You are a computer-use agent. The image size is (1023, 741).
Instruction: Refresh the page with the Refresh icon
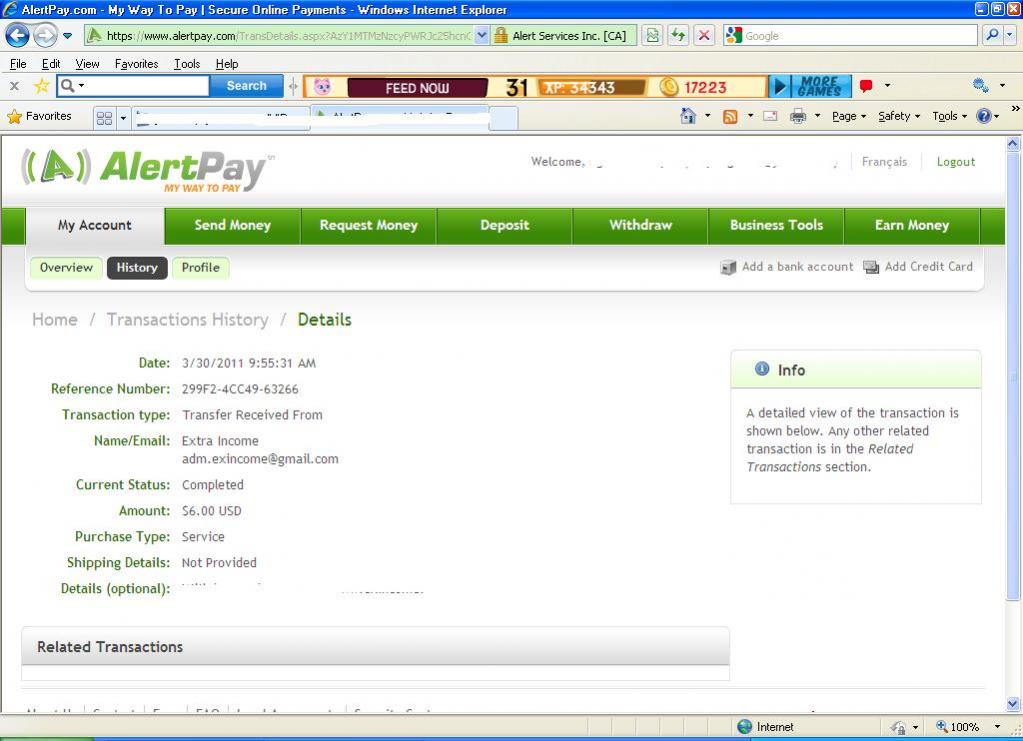[679, 36]
